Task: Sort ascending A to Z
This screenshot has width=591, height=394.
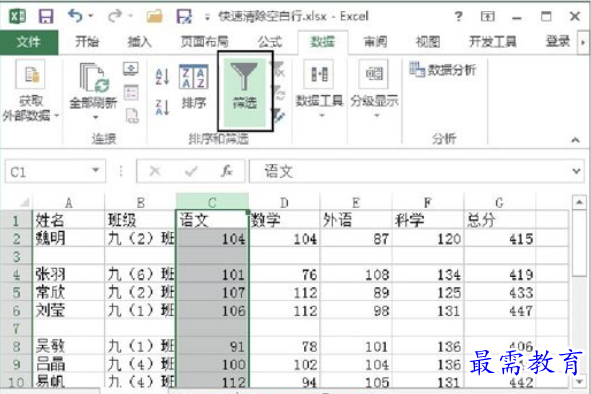Action: [162, 77]
